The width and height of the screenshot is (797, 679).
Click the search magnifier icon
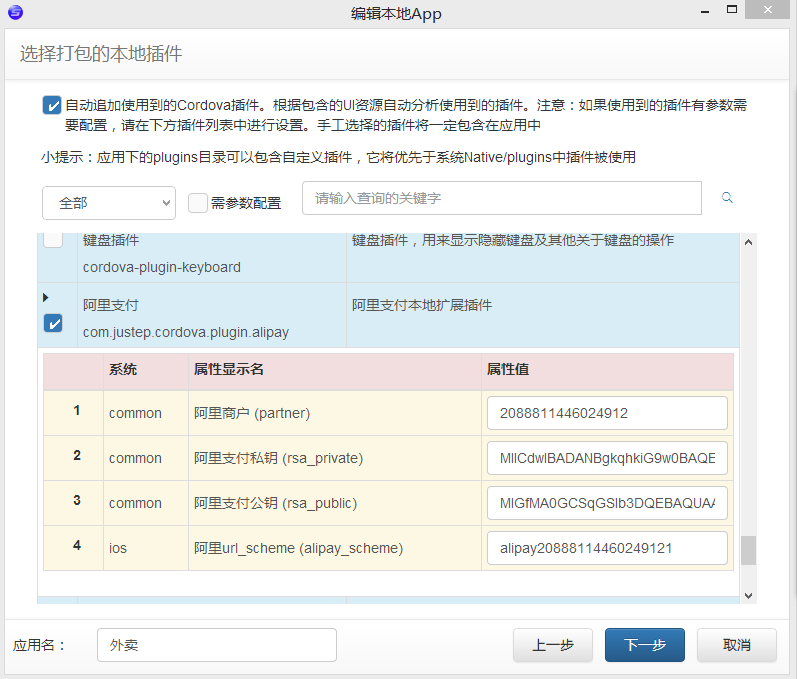click(x=727, y=198)
